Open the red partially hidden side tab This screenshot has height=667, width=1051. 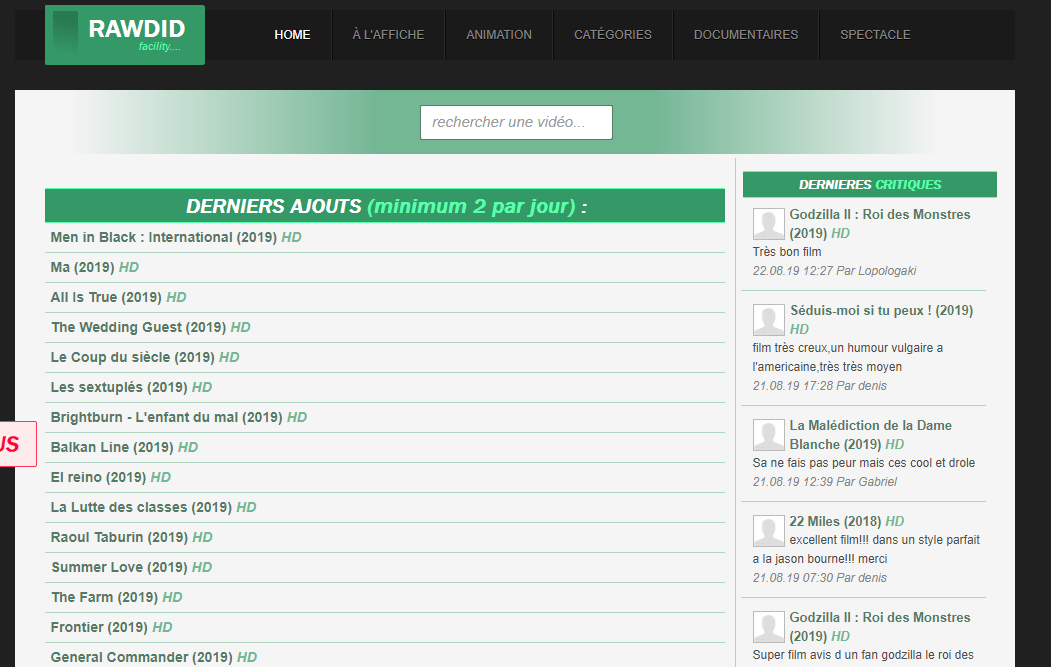coord(17,444)
